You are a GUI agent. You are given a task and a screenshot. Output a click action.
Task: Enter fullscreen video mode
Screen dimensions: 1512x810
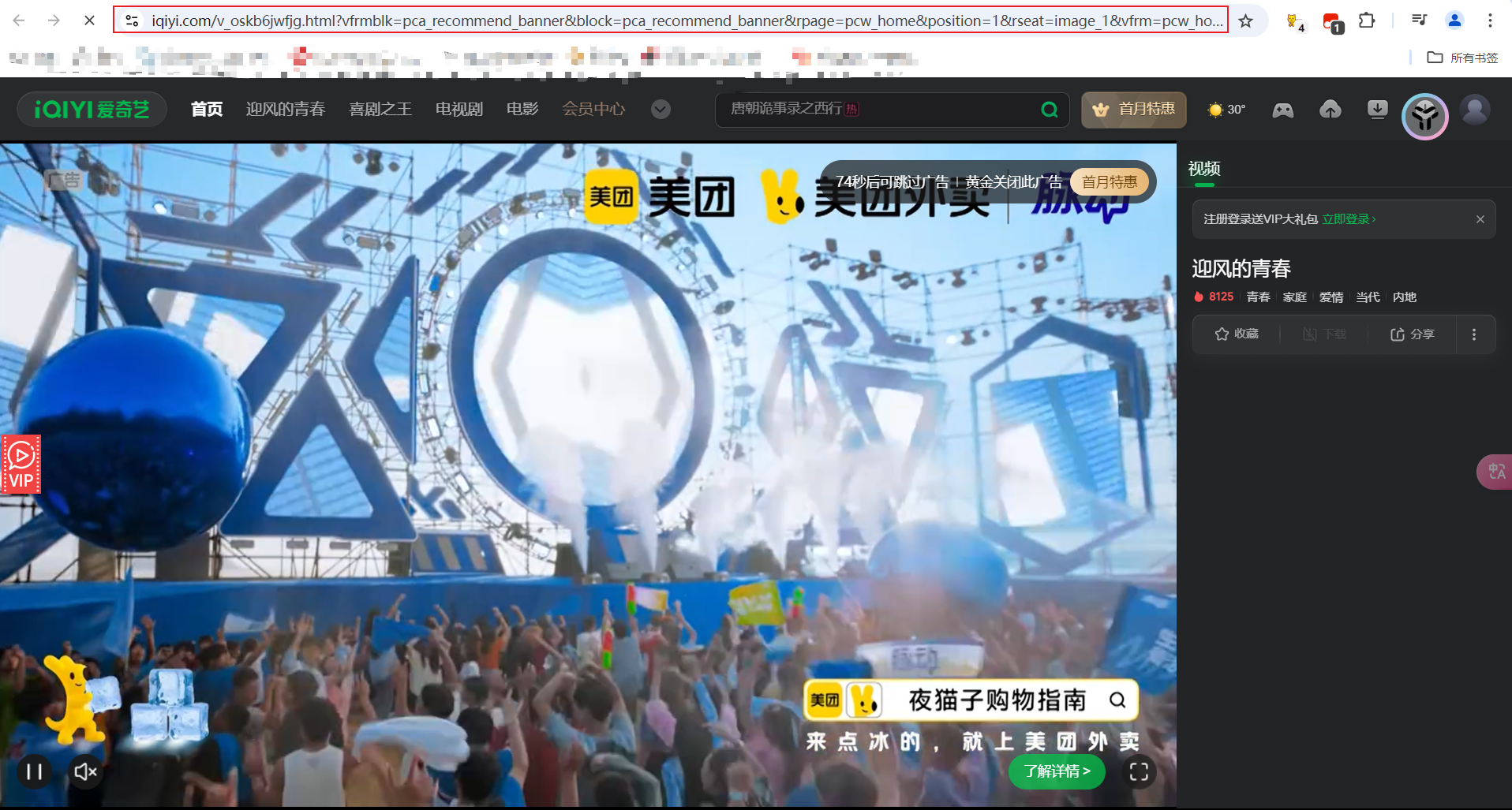1139,771
